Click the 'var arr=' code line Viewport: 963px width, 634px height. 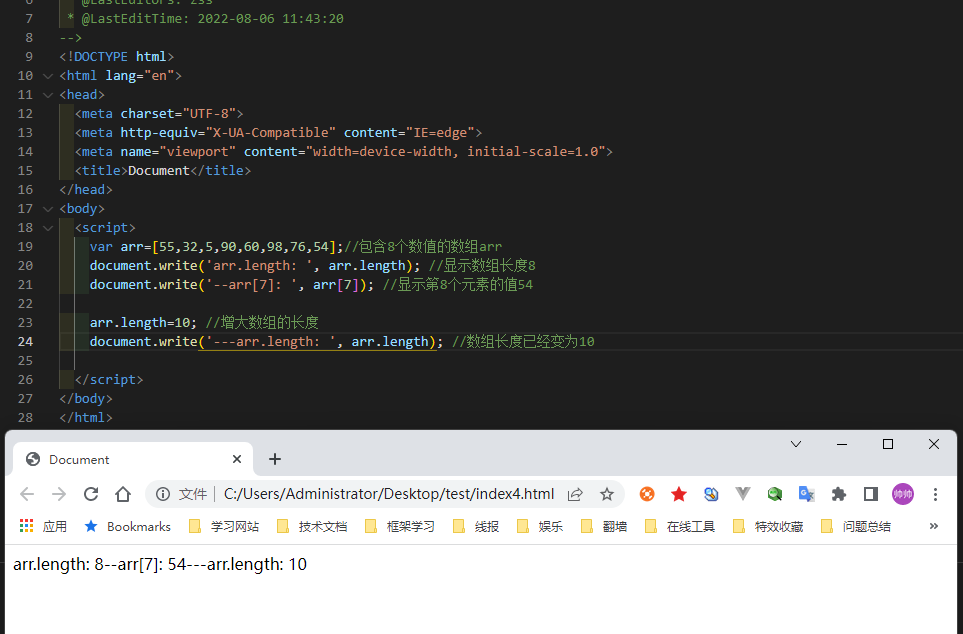pyautogui.click(x=295, y=247)
